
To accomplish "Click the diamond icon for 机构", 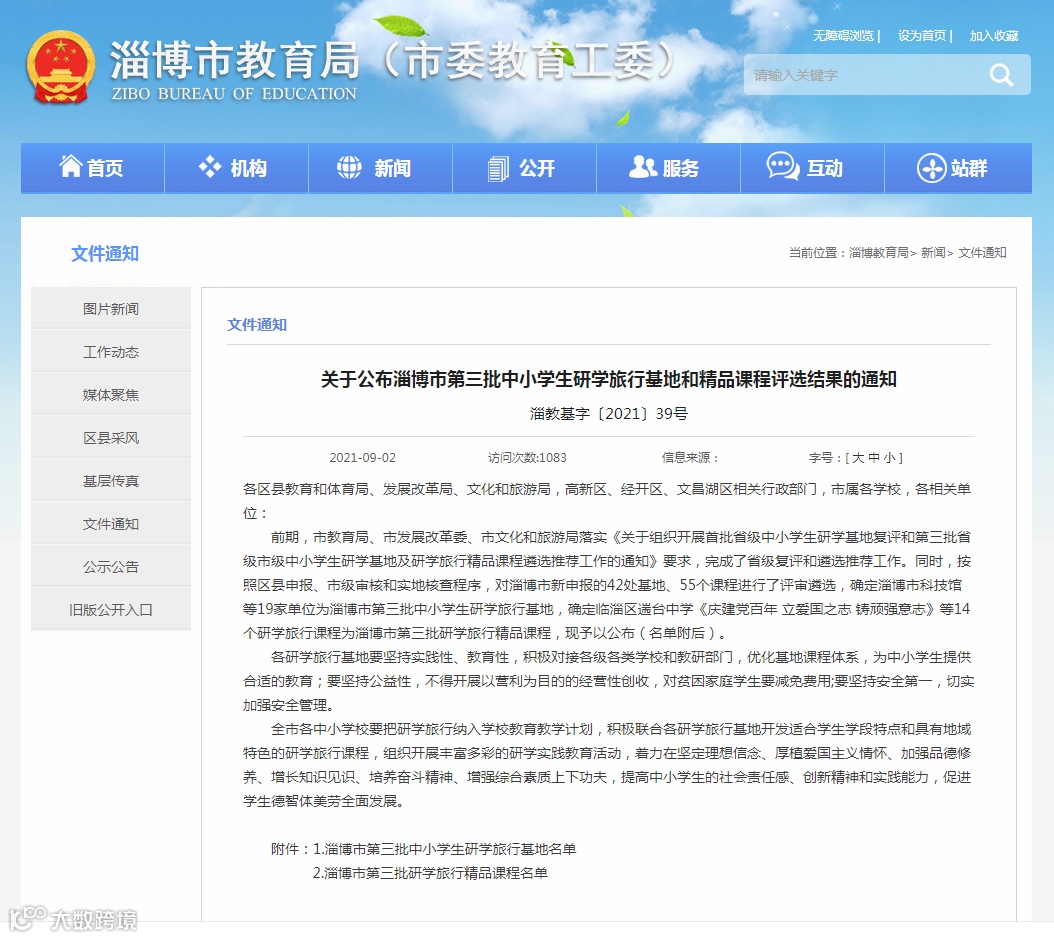I will [210, 167].
